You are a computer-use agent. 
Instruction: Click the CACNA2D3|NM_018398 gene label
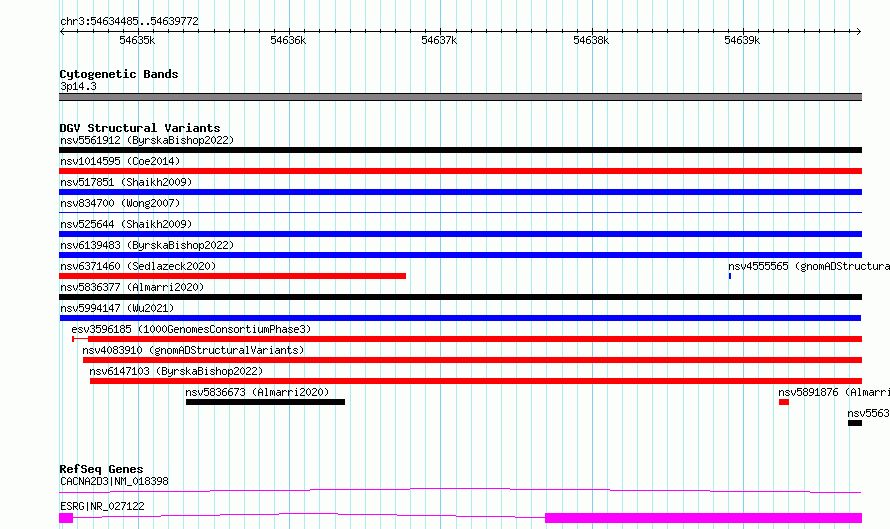114,481
